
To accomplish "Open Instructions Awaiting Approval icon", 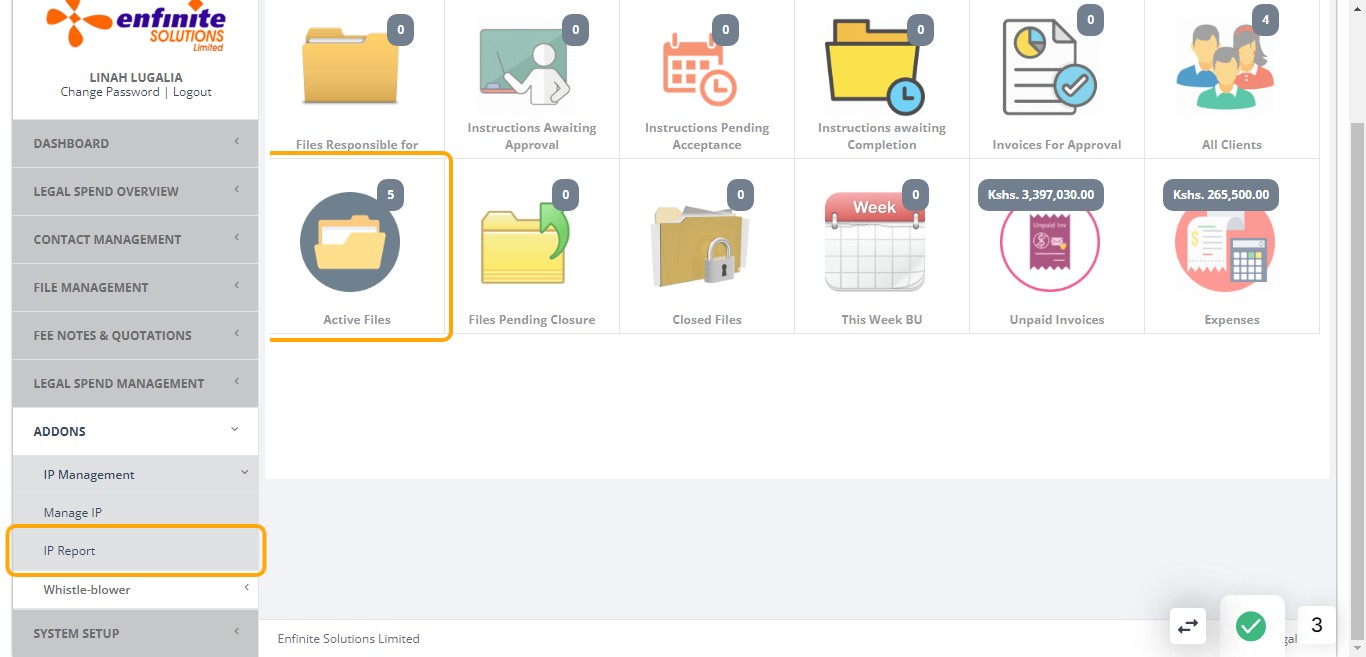I will click(x=525, y=67).
